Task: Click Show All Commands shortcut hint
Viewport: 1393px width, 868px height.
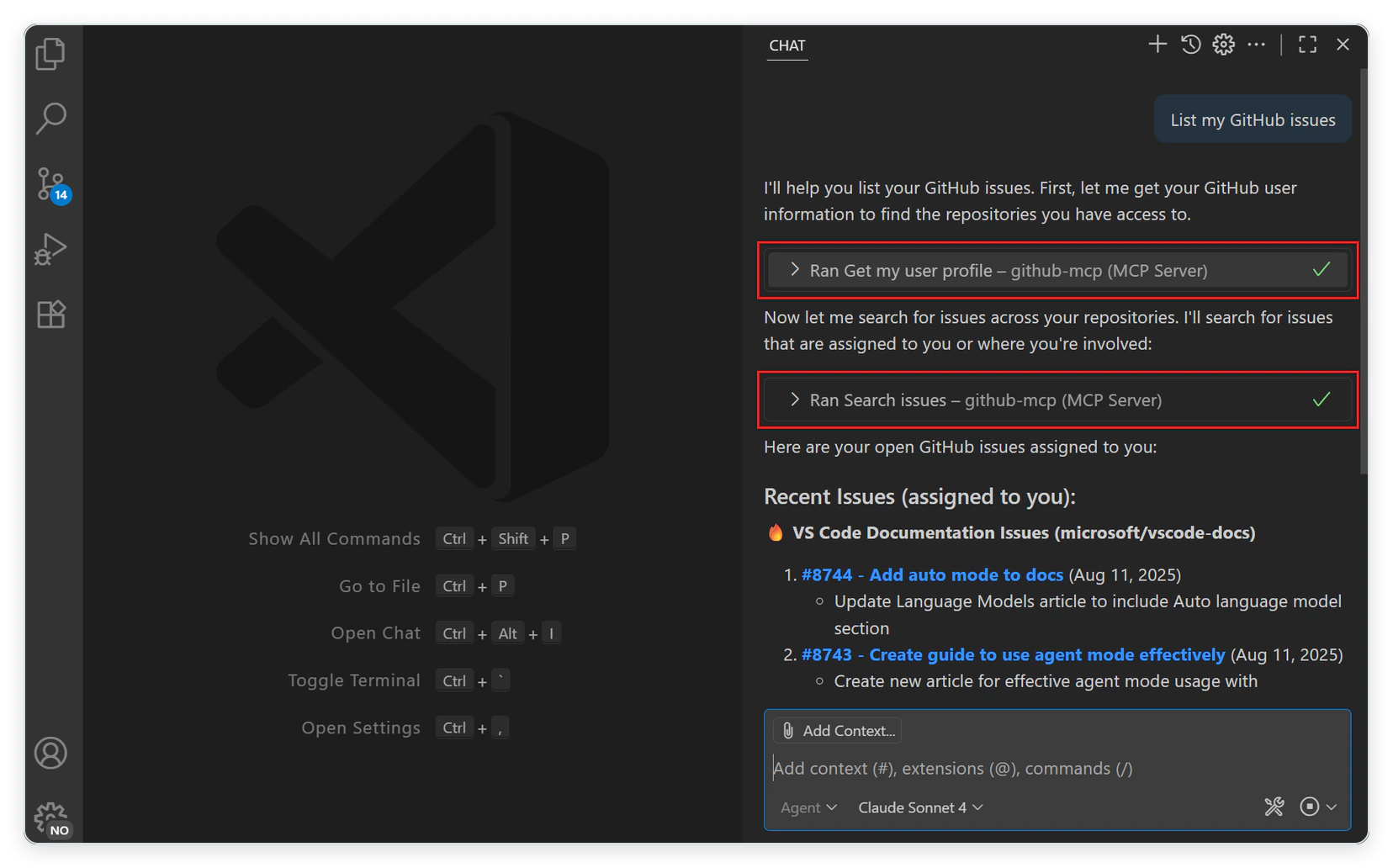Action: tap(411, 538)
